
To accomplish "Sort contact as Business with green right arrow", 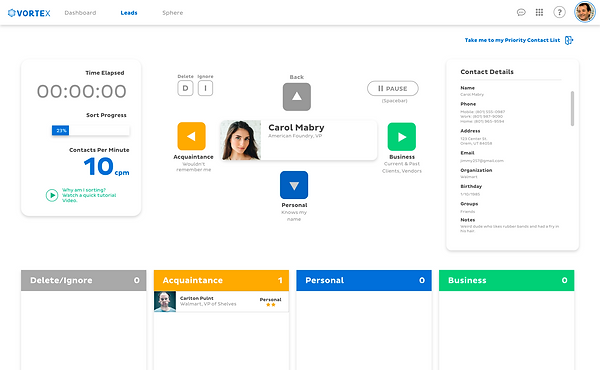I will [x=402, y=137].
